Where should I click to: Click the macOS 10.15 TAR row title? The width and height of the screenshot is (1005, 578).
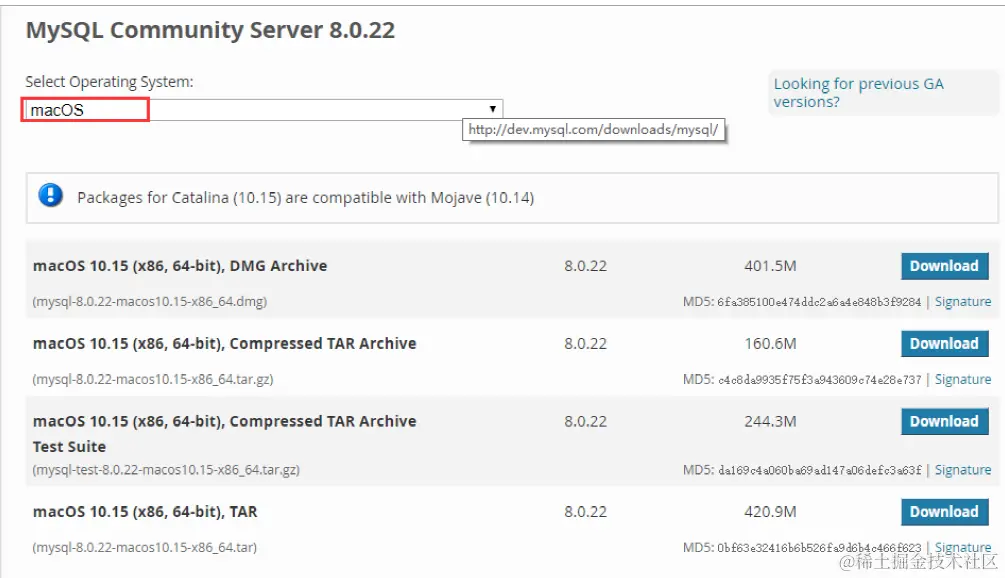(145, 512)
